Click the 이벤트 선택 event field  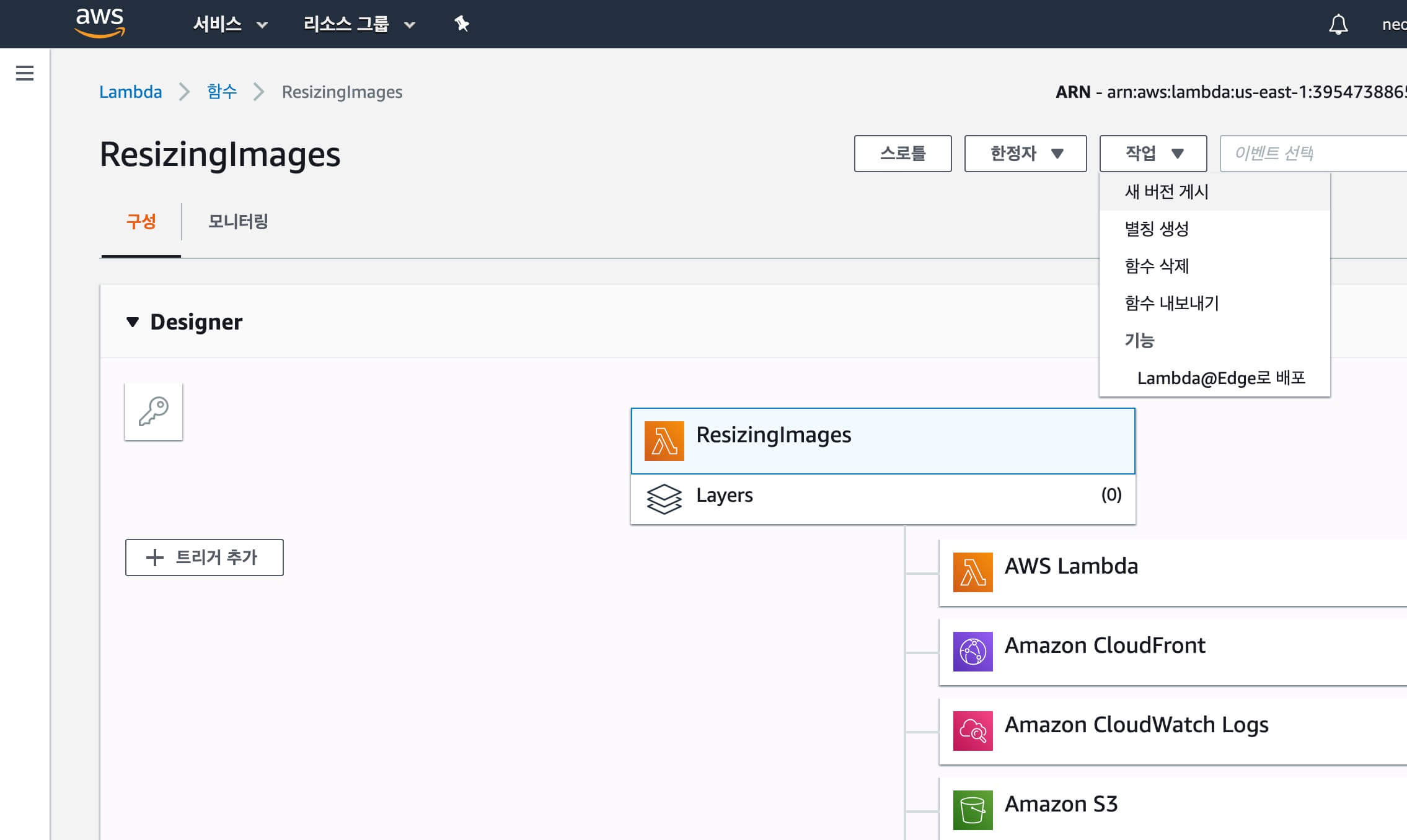(x=1313, y=154)
